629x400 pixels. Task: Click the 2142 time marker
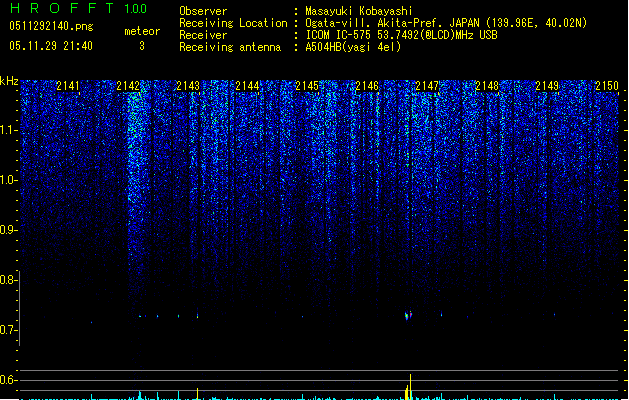(128, 86)
